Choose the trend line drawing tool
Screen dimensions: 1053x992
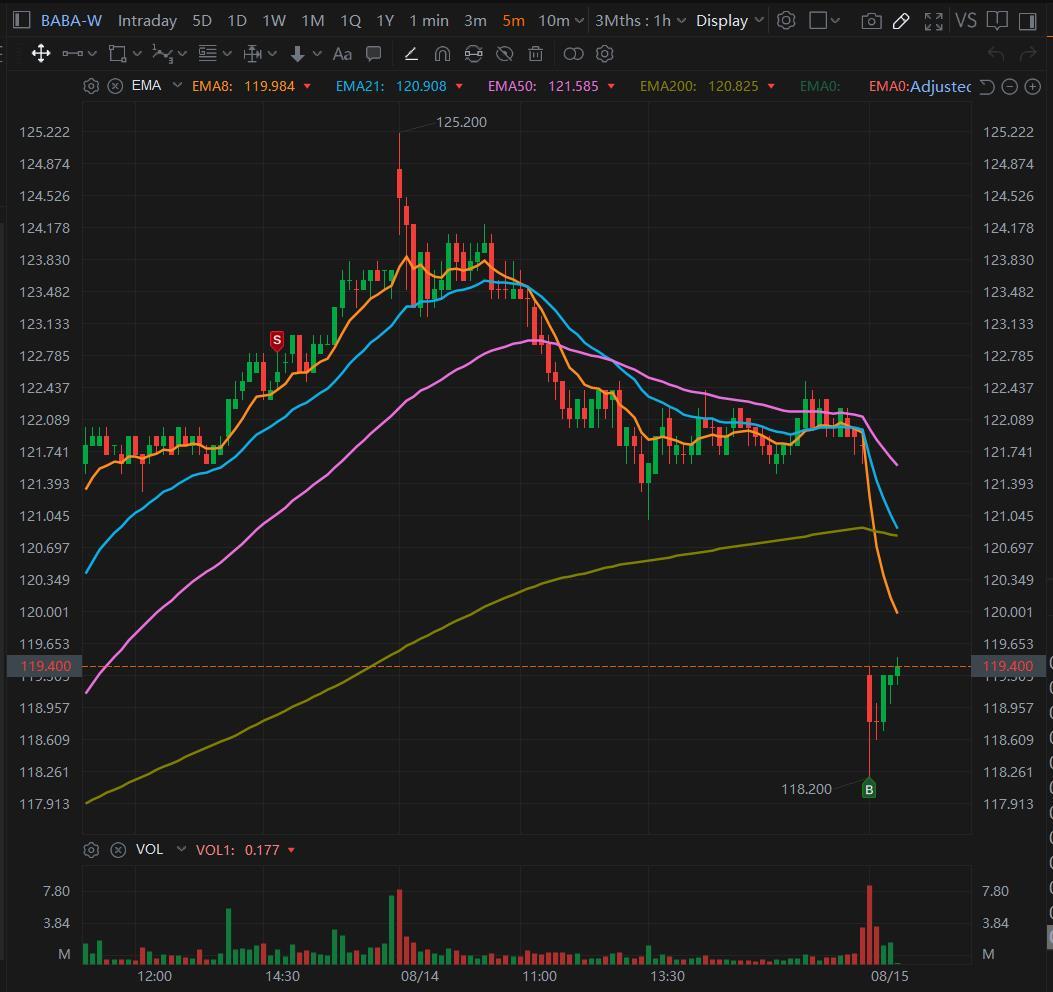click(x=411, y=54)
